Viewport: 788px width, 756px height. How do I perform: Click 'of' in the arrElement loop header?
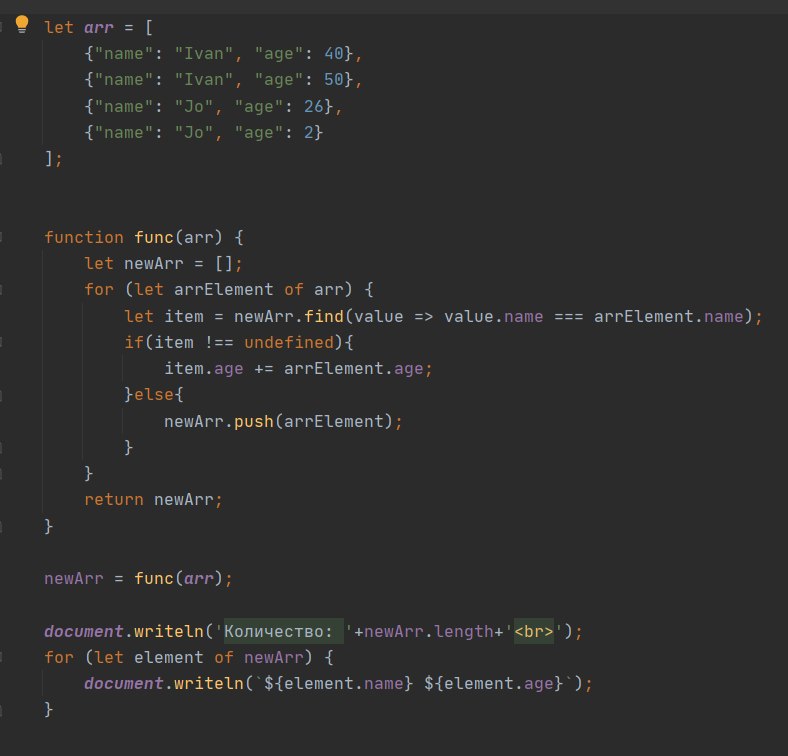pyautogui.click(x=293, y=290)
